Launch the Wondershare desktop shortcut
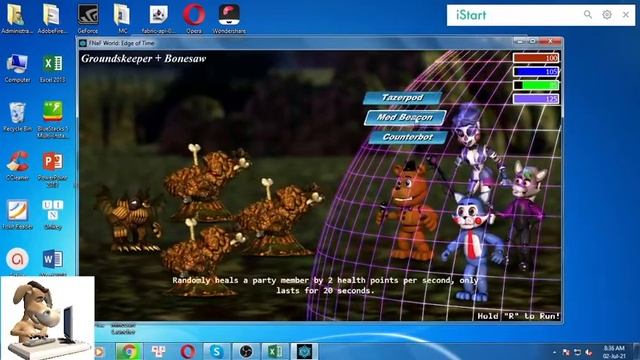The width and height of the screenshot is (640, 360). 229,18
